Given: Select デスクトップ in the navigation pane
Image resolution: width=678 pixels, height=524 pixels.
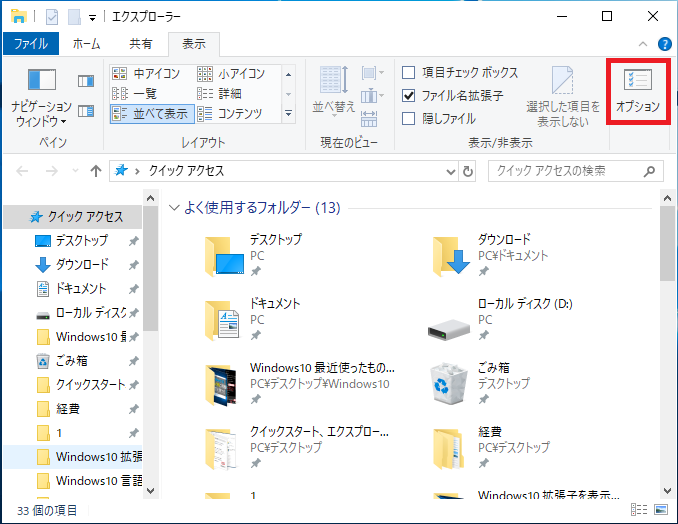Looking at the screenshot, I should [x=73, y=240].
